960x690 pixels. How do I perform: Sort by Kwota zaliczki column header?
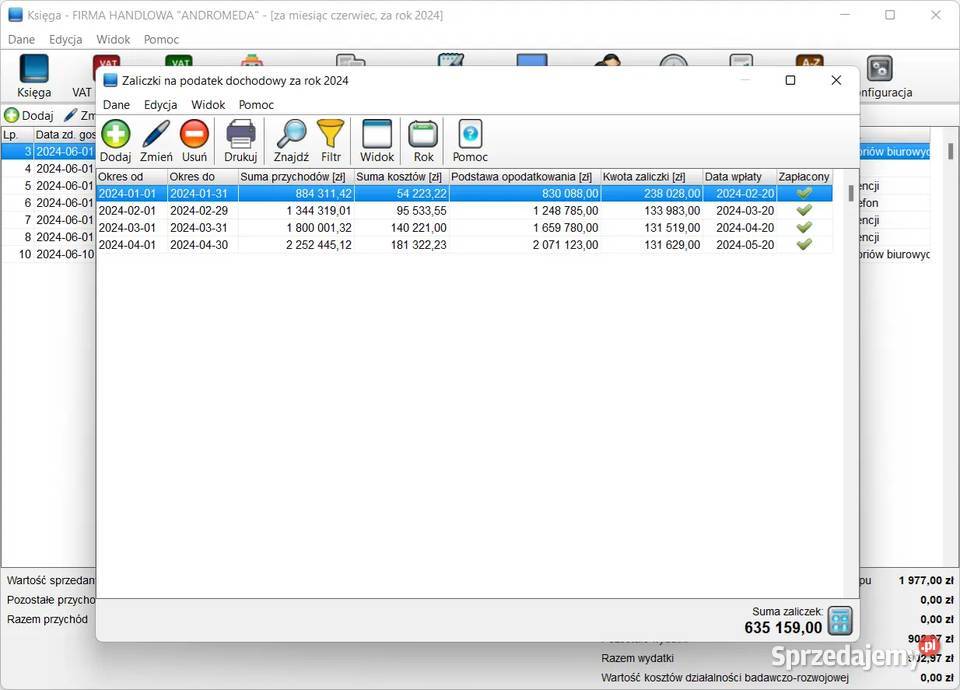point(650,177)
